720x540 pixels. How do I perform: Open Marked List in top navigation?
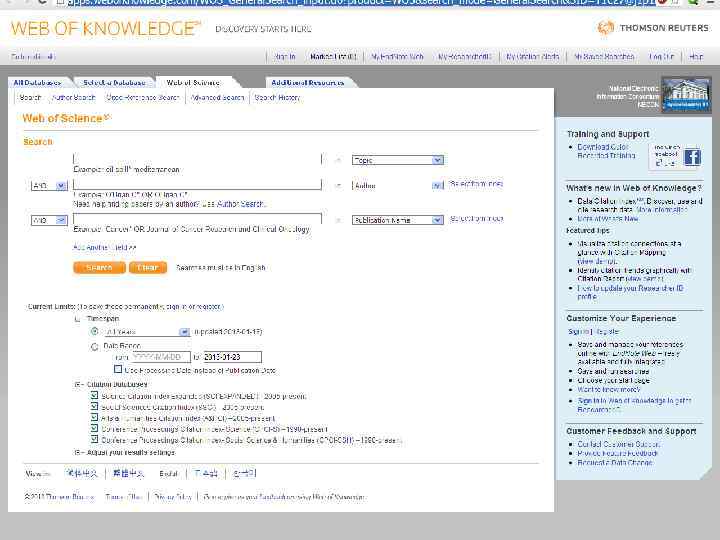click(333, 56)
